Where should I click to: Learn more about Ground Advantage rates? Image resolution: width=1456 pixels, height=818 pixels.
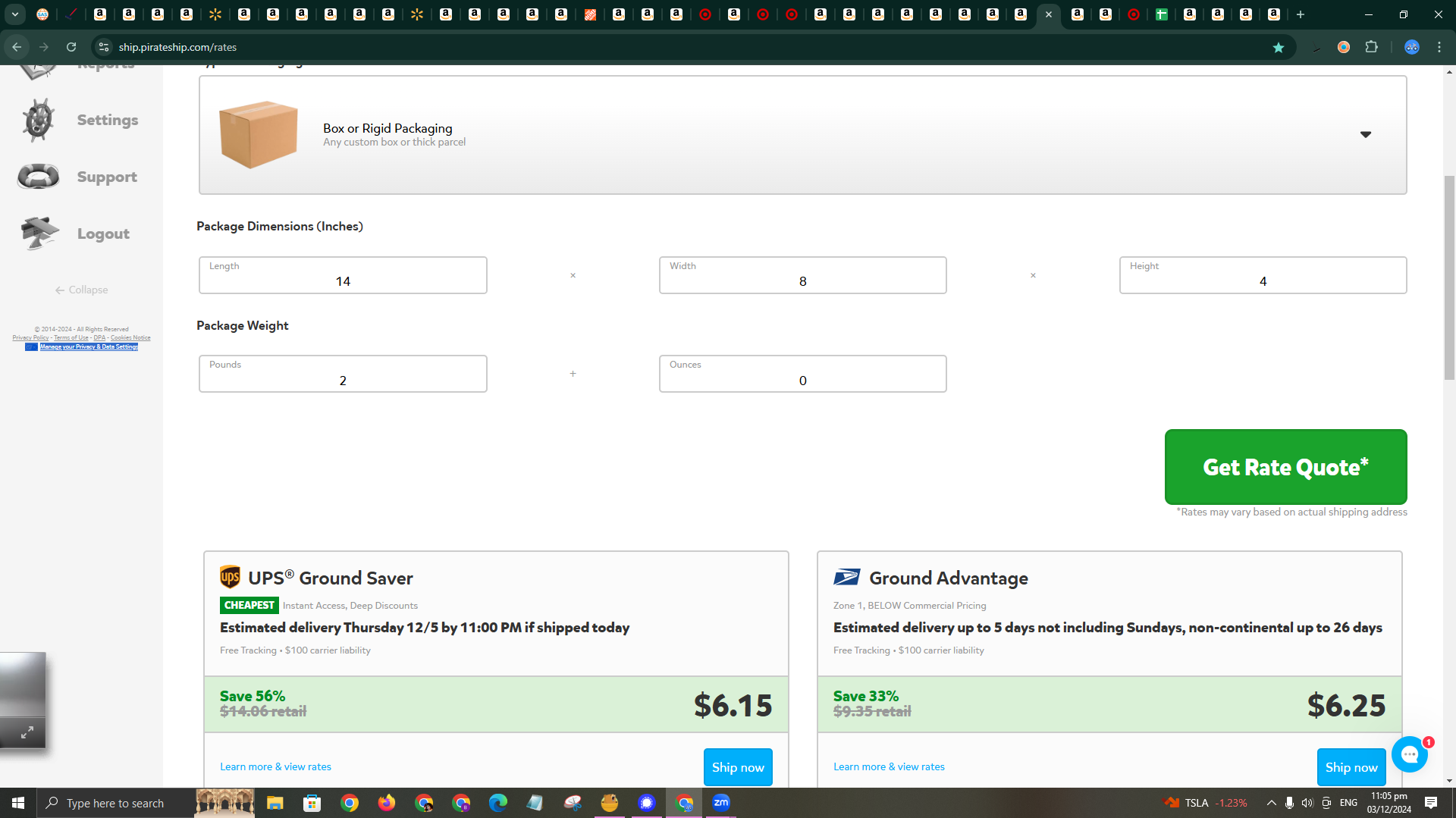(889, 766)
